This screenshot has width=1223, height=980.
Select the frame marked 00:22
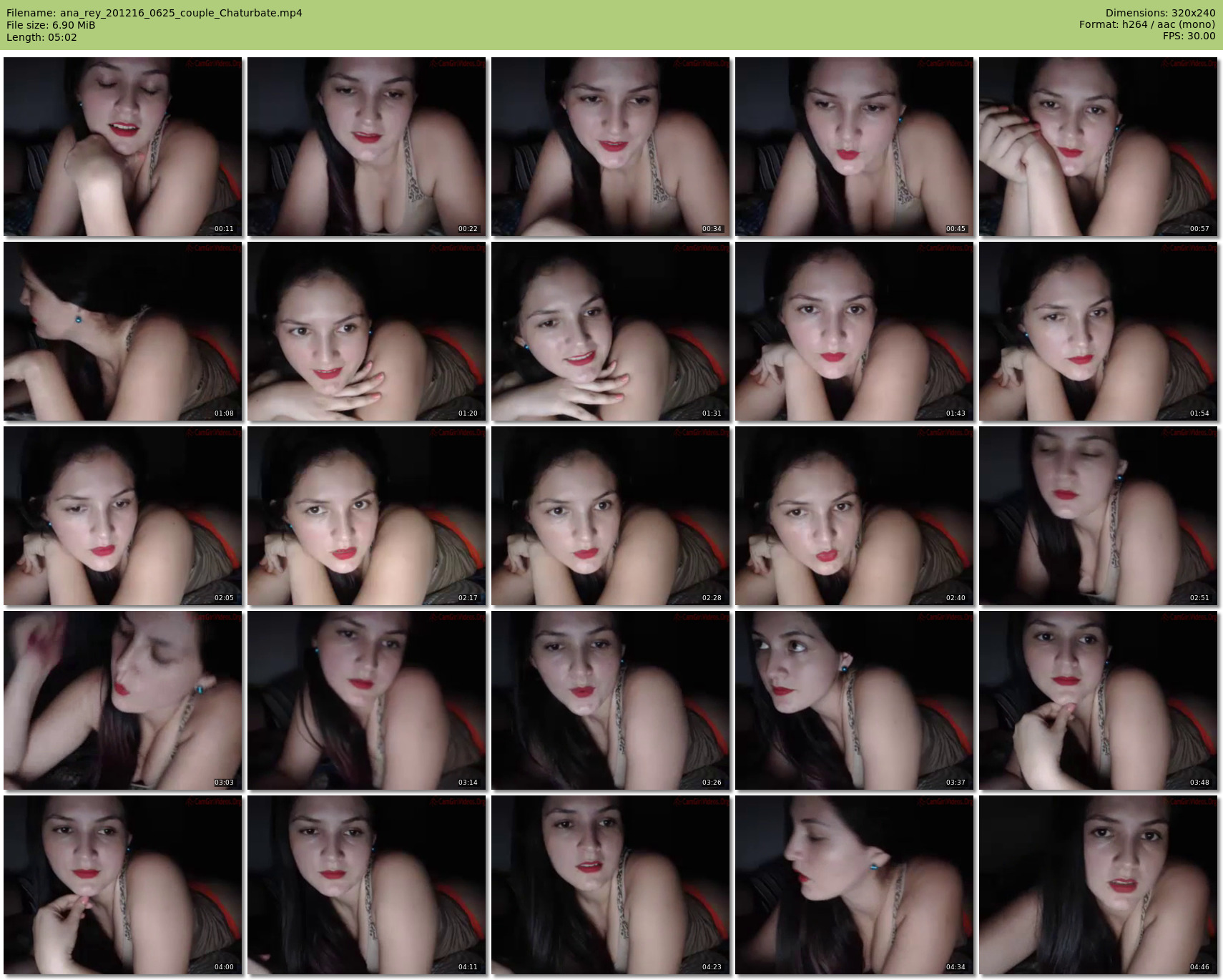point(367,147)
